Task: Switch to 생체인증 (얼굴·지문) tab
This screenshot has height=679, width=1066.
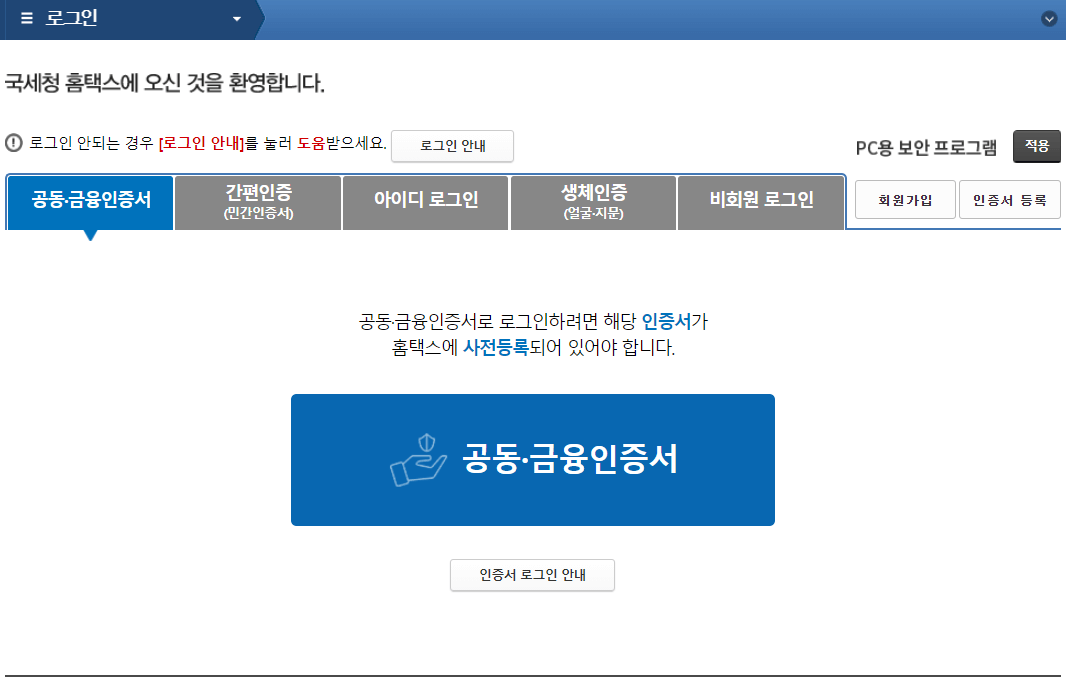Action: point(594,203)
